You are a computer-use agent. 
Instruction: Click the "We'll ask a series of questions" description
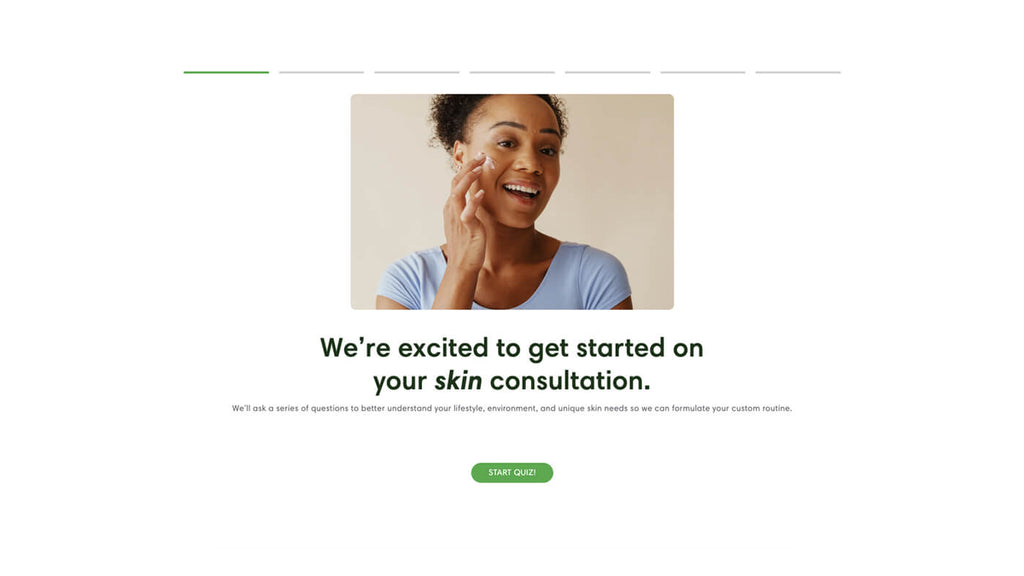coord(512,408)
